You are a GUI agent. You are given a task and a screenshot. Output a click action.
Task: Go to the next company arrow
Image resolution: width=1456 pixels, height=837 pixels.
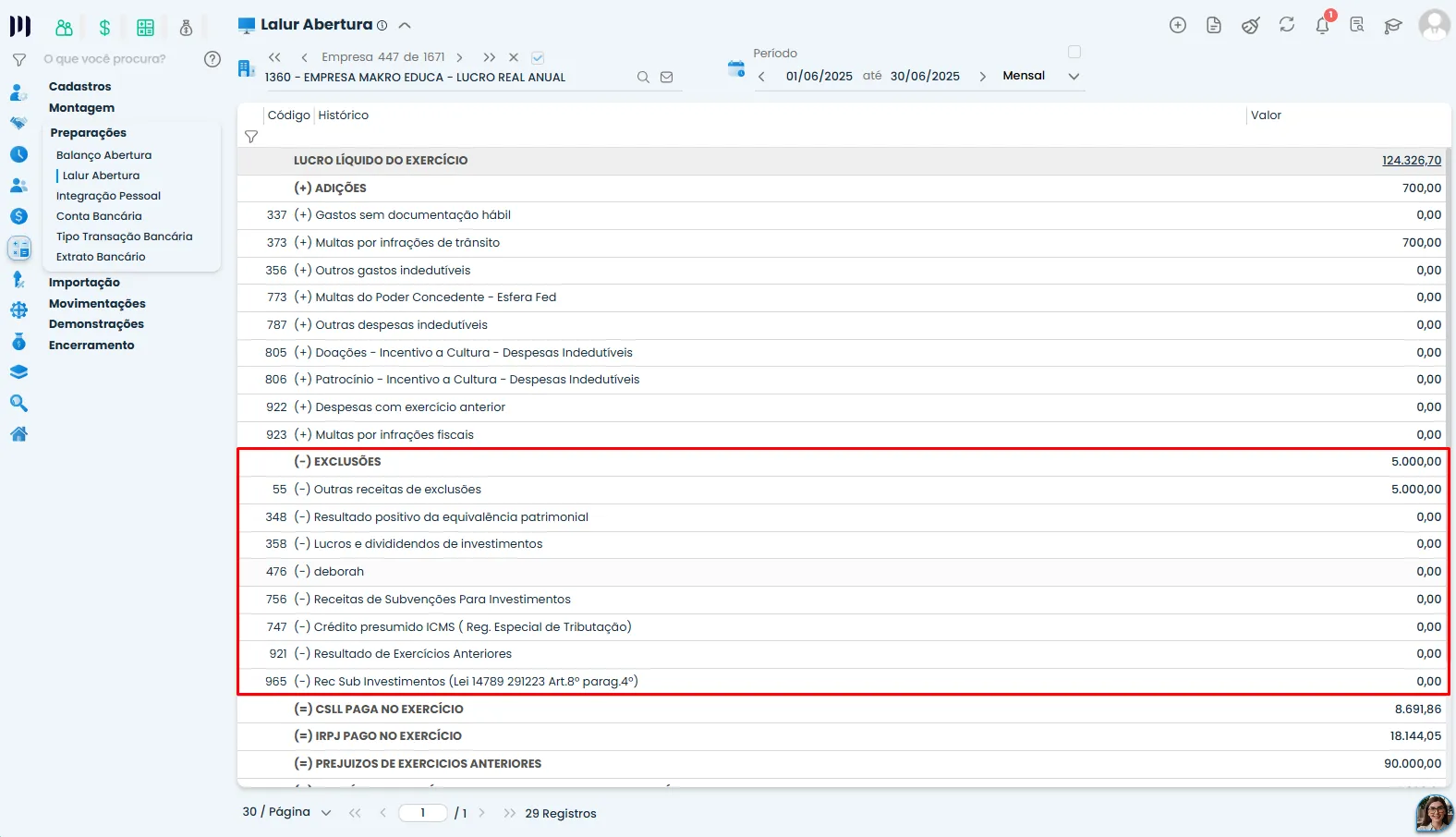click(459, 57)
